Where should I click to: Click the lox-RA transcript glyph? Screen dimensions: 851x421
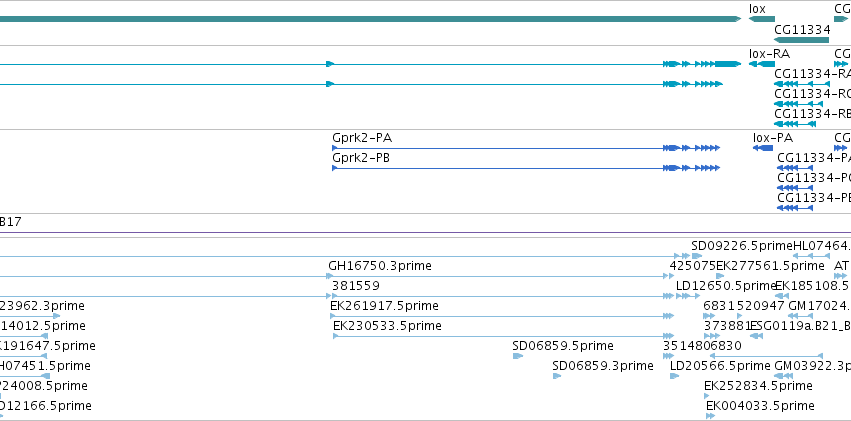[x=761, y=64]
